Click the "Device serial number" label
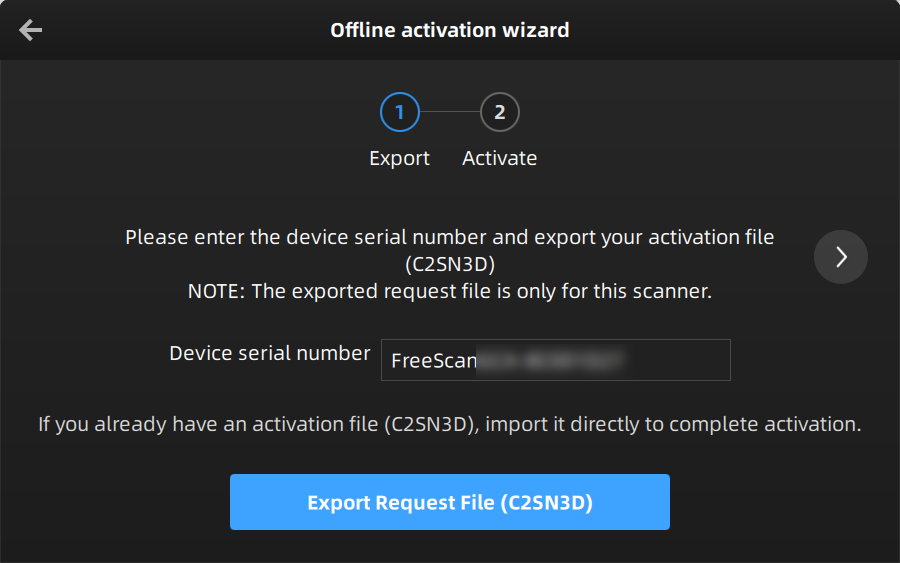Viewport: 900px width, 563px height. click(x=270, y=353)
